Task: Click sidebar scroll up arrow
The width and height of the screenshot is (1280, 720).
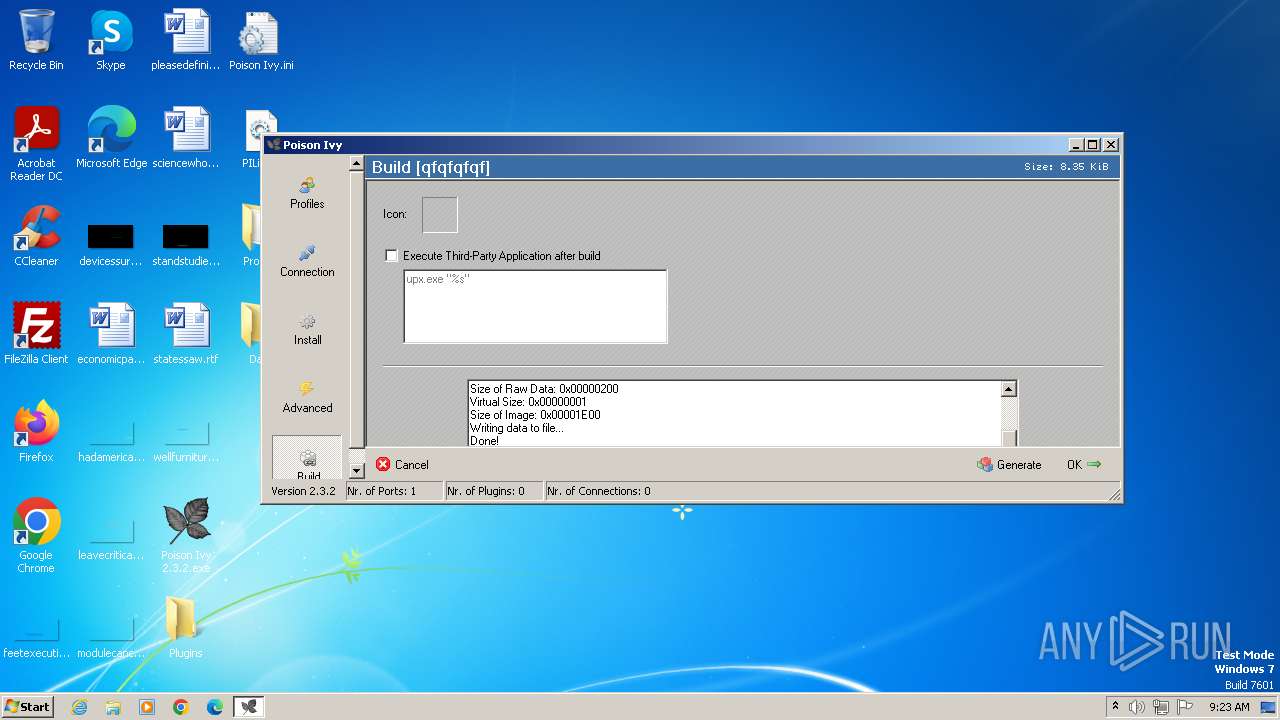Action: (x=357, y=165)
